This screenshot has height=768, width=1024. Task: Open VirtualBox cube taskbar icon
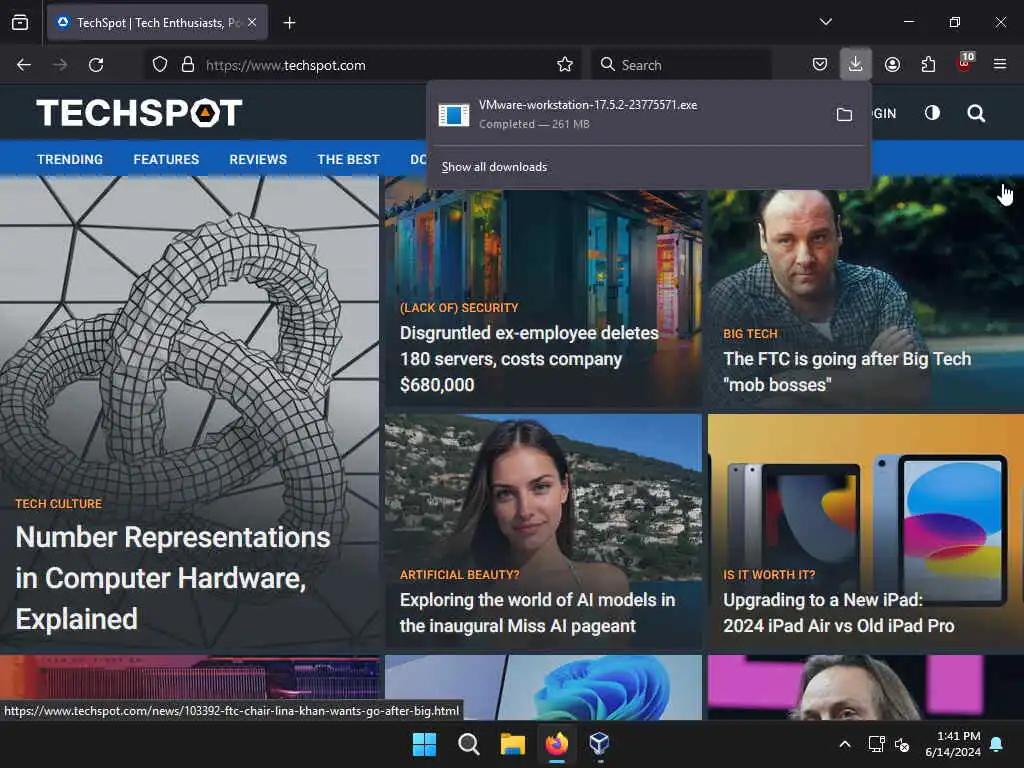[x=600, y=744]
